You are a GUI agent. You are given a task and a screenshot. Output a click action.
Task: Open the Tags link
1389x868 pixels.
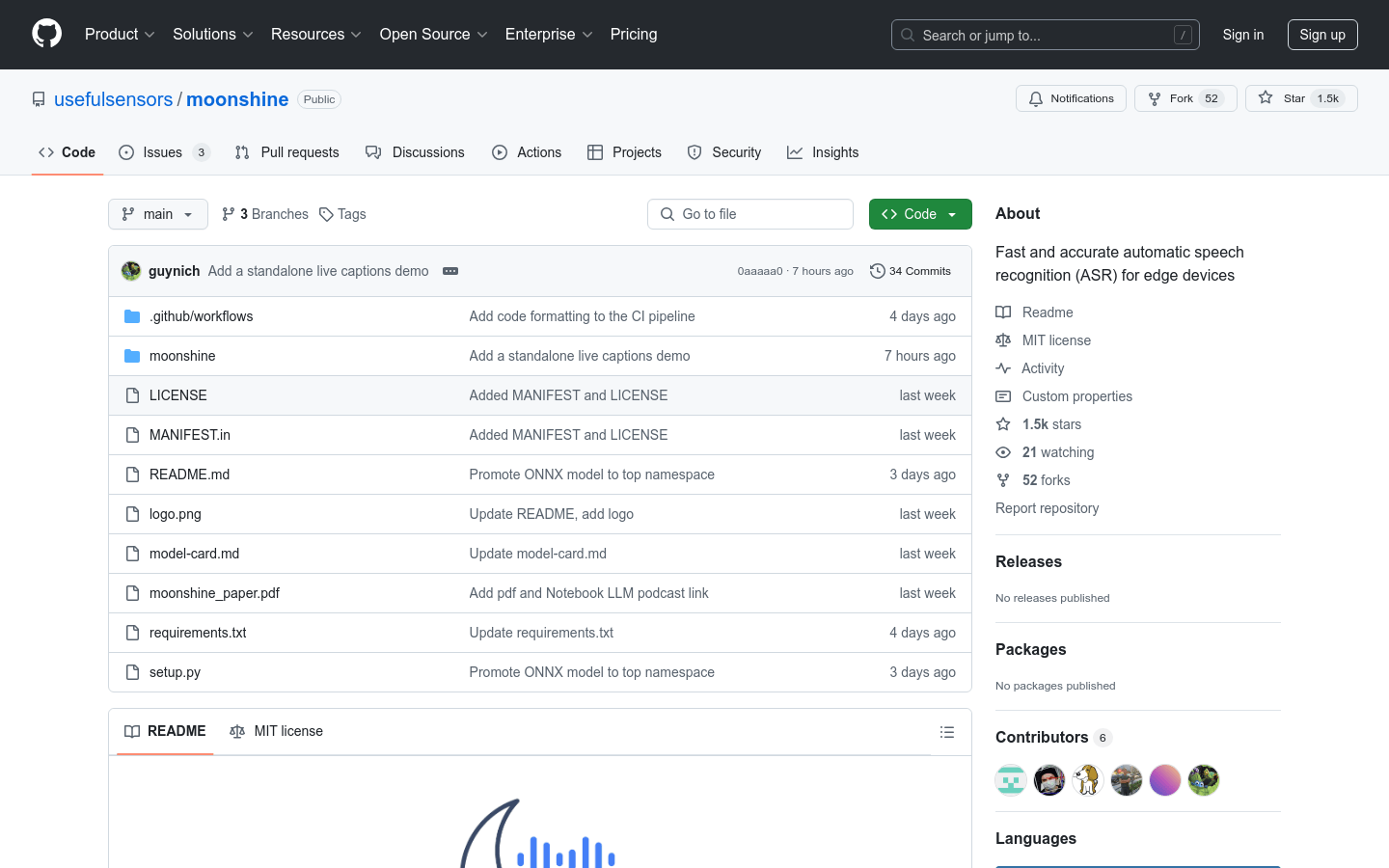(342, 214)
